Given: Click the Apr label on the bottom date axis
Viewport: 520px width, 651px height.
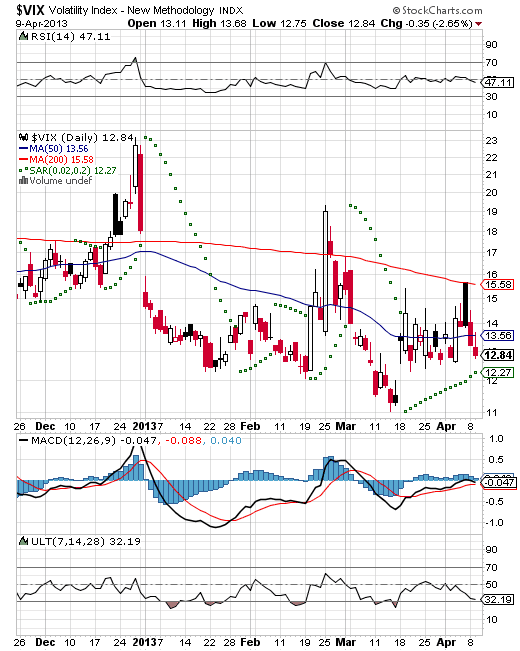Looking at the screenshot, I should click(446, 642).
